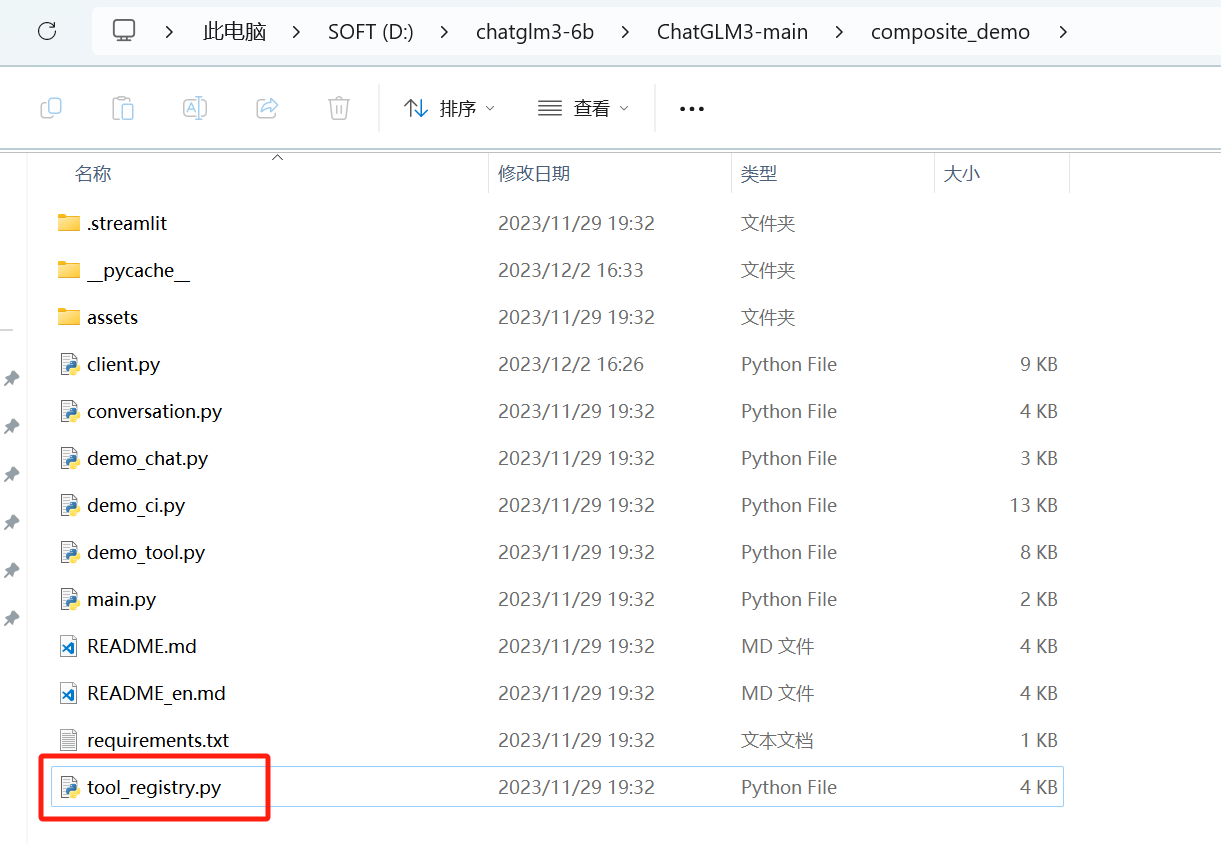The image size is (1221, 844).
Task: Click the Paste clipboard toolbar icon
Action: pos(123,108)
